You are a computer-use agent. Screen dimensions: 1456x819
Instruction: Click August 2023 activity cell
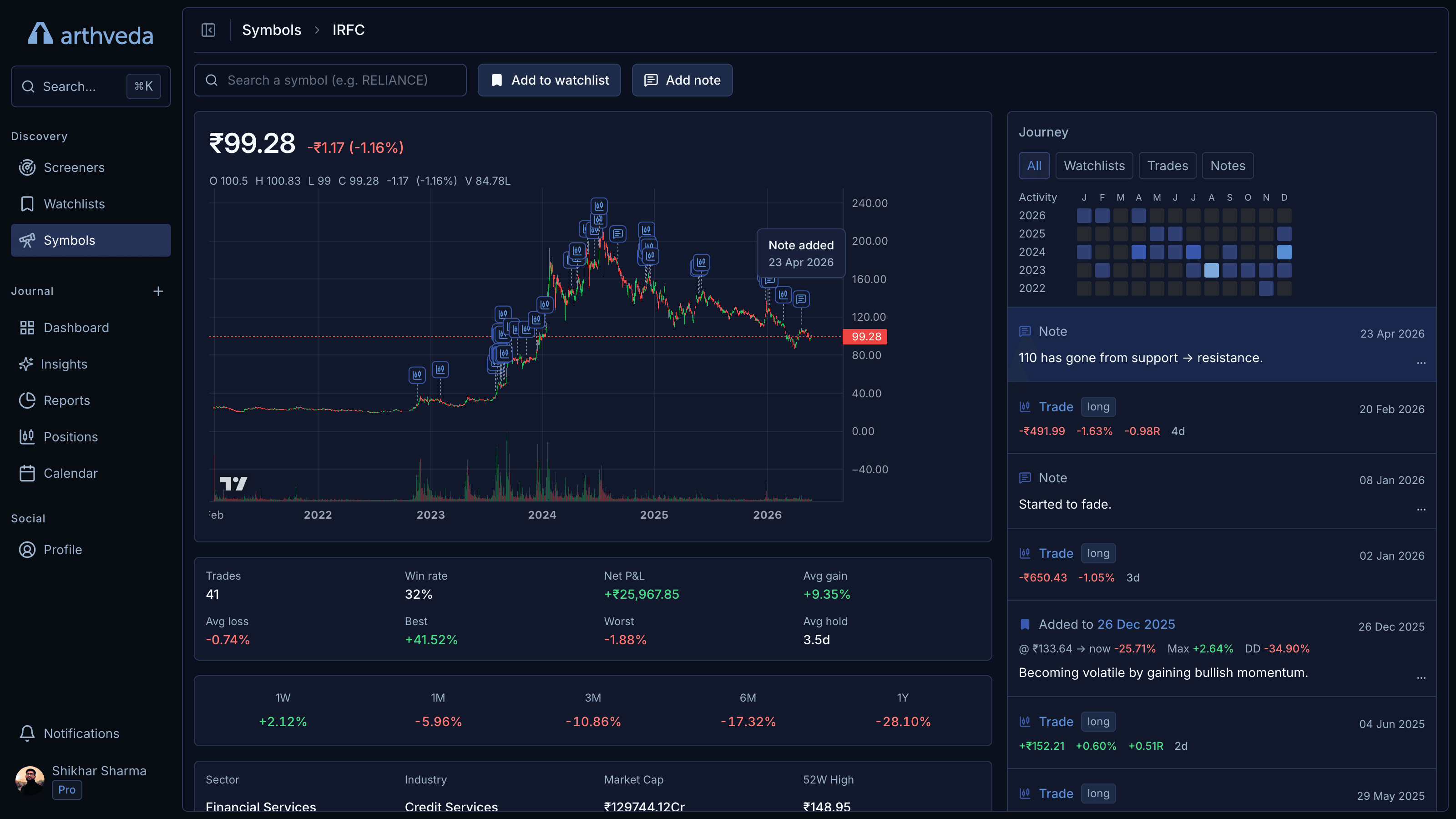[1211, 270]
